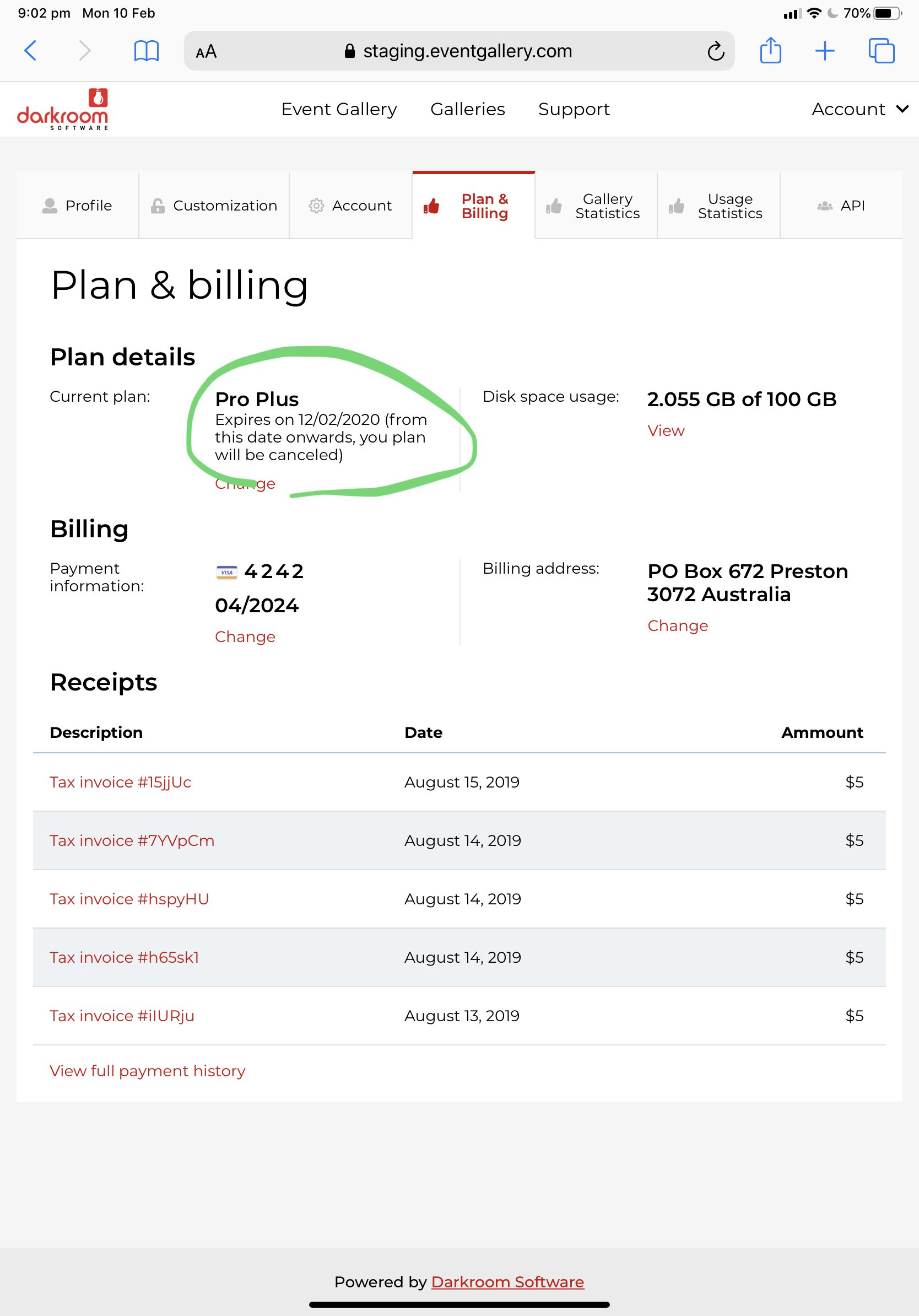Open the API tab

click(x=841, y=205)
